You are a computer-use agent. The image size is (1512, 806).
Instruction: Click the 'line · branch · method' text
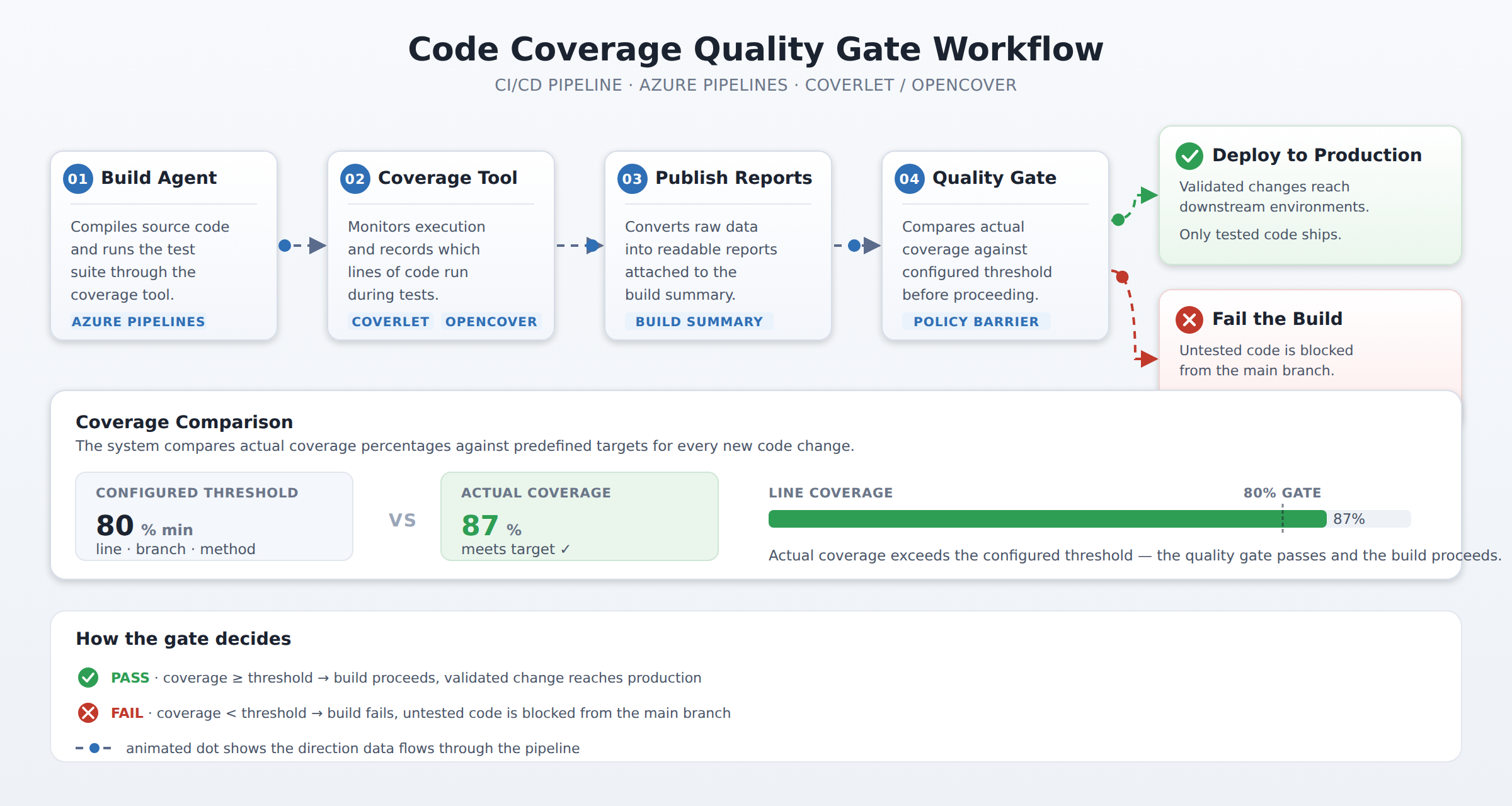[175, 549]
